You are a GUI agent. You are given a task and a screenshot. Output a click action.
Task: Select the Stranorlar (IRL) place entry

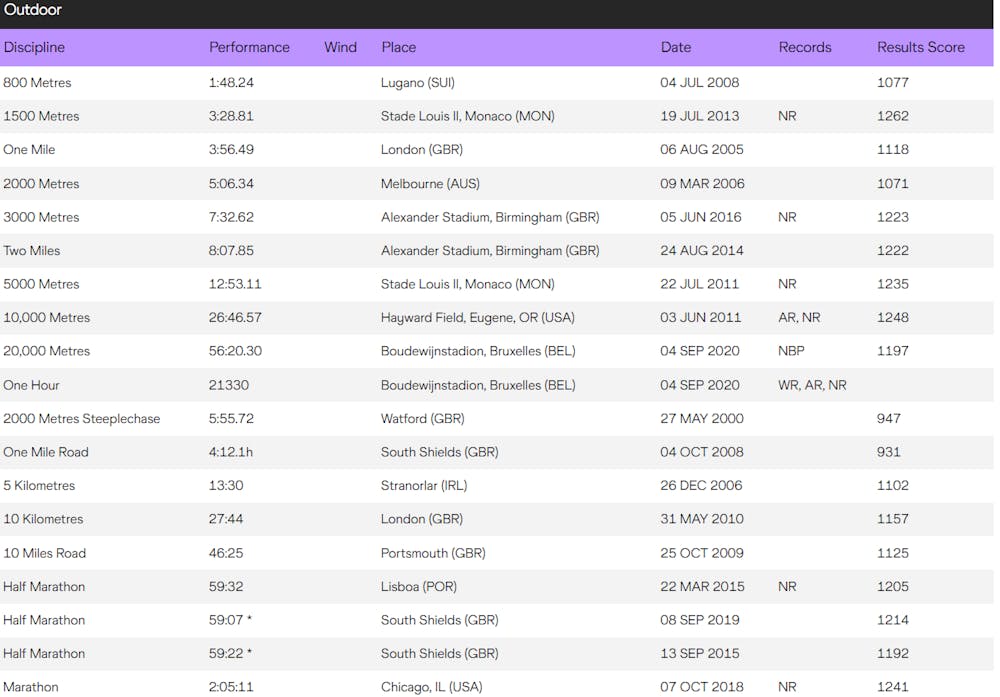click(424, 486)
